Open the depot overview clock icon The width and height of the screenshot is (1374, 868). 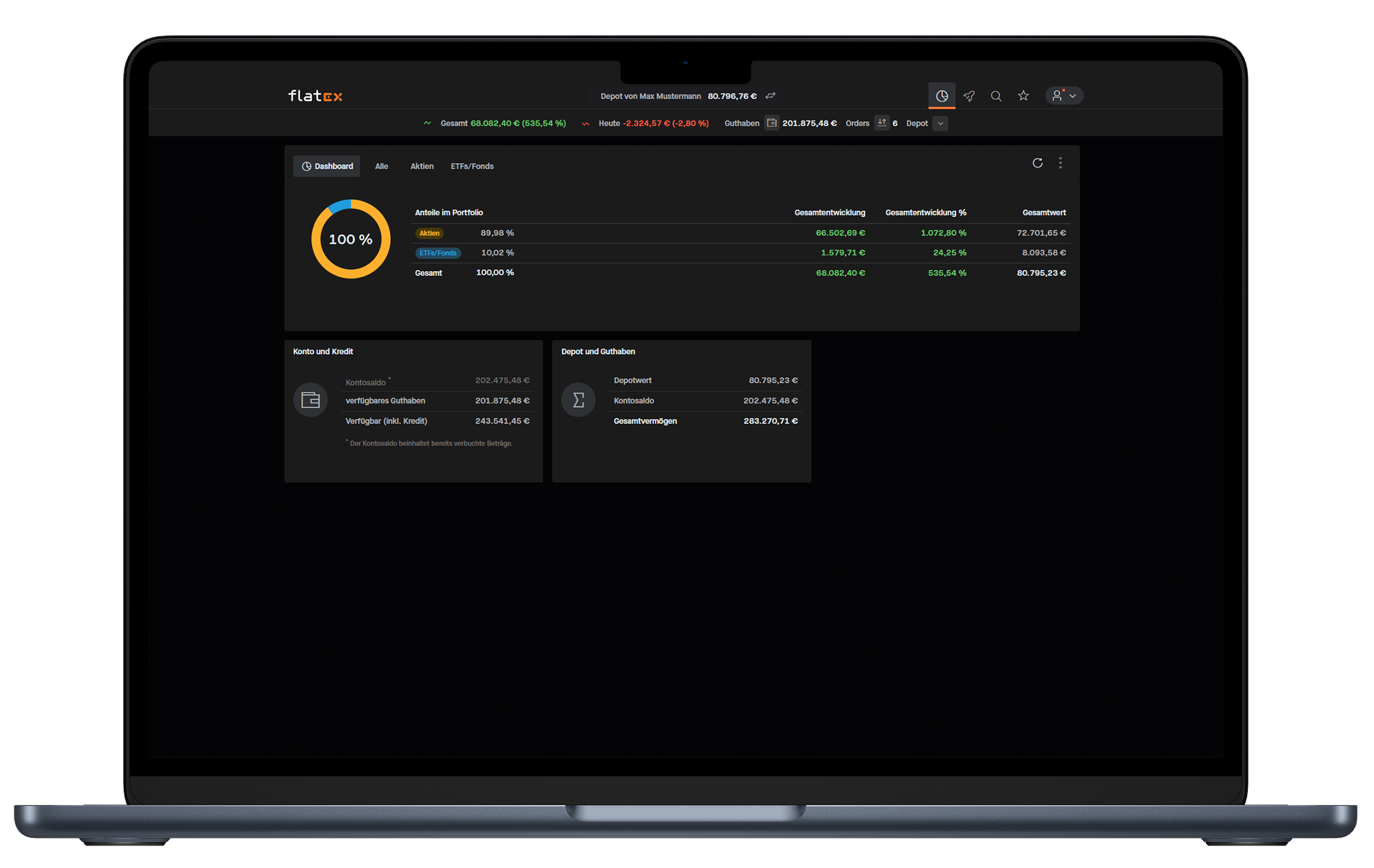click(942, 96)
